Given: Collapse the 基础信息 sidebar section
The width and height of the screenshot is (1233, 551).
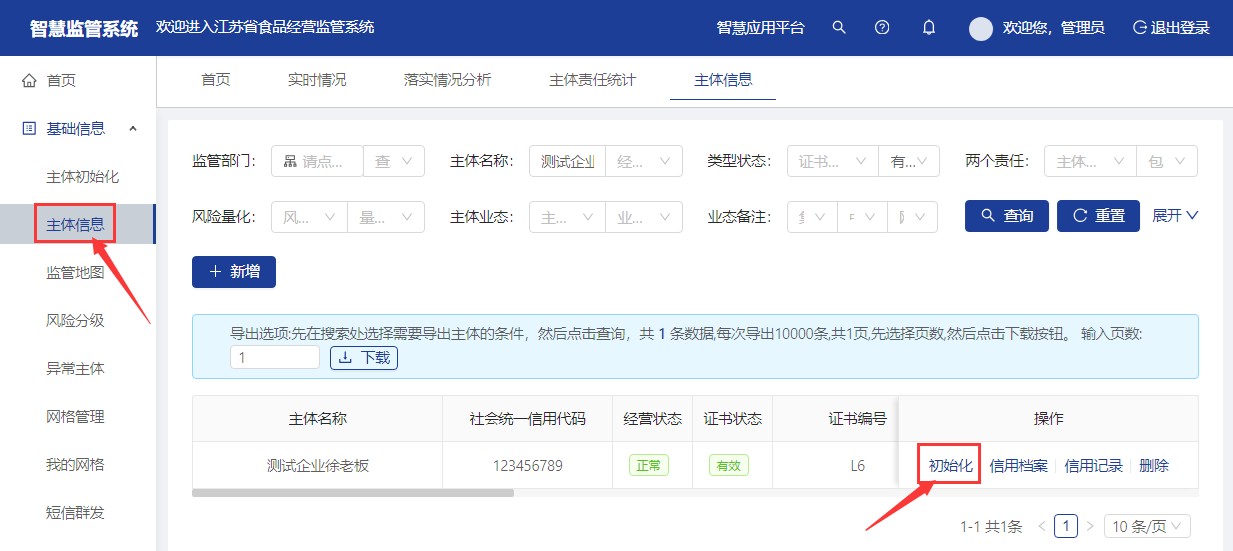Looking at the screenshot, I should (133, 128).
